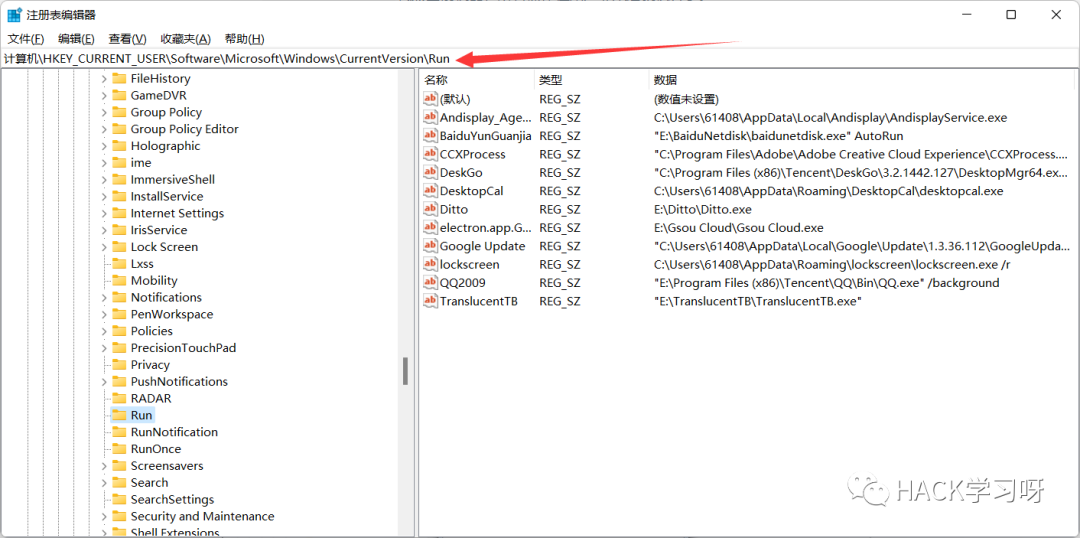Click the FileHistory folder icon
Viewport: 1080px width, 538px height.
point(119,79)
